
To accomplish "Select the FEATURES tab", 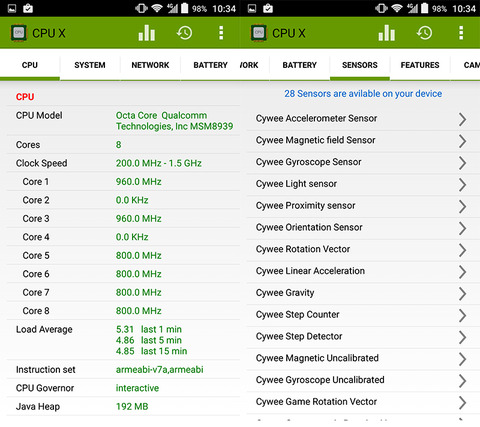I will (420, 65).
